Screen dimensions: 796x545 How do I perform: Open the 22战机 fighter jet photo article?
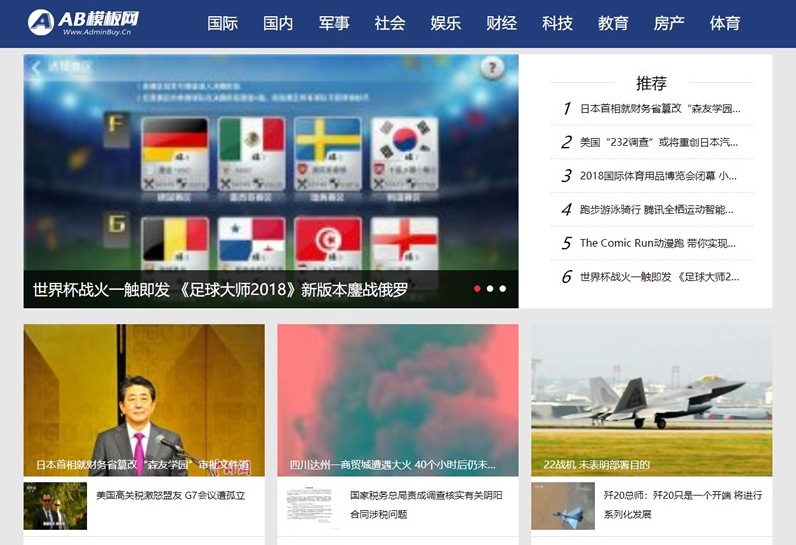point(652,400)
